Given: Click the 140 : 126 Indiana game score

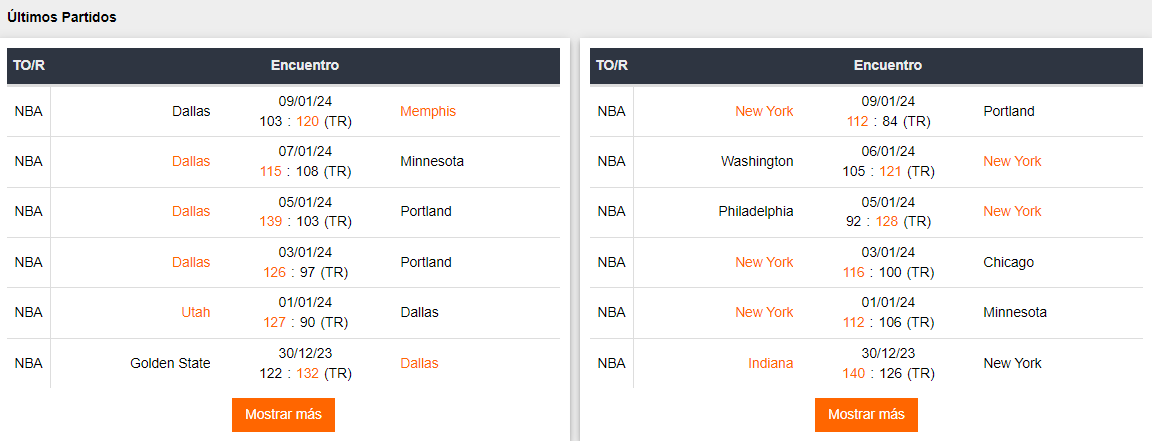Looking at the screenshot, I should point(887,373).
